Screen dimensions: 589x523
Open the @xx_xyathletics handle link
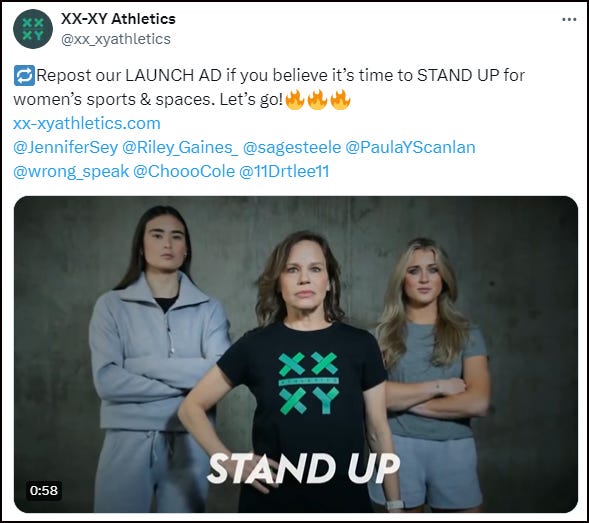(116, 39)
